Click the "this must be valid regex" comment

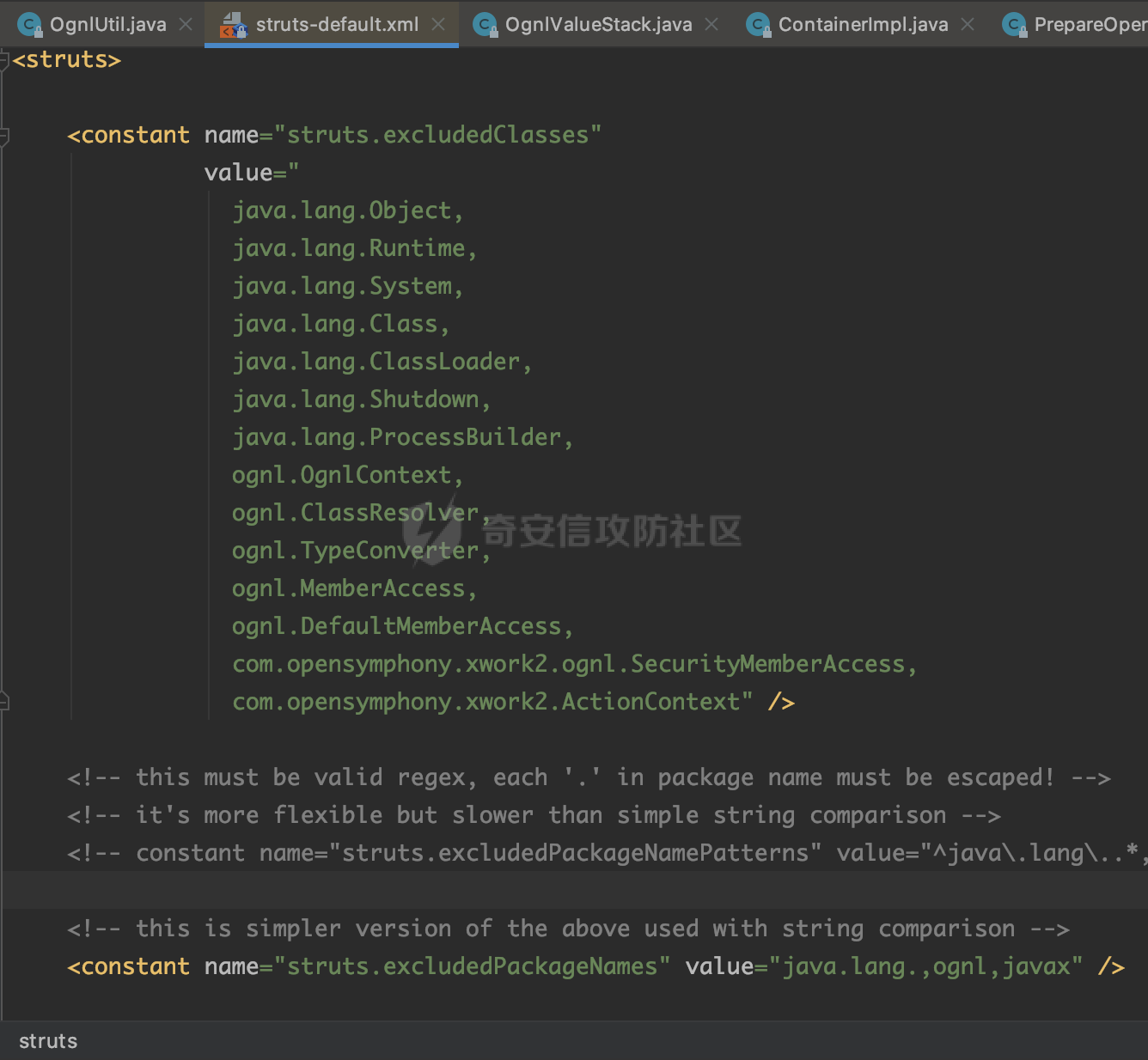click(589, 777)
